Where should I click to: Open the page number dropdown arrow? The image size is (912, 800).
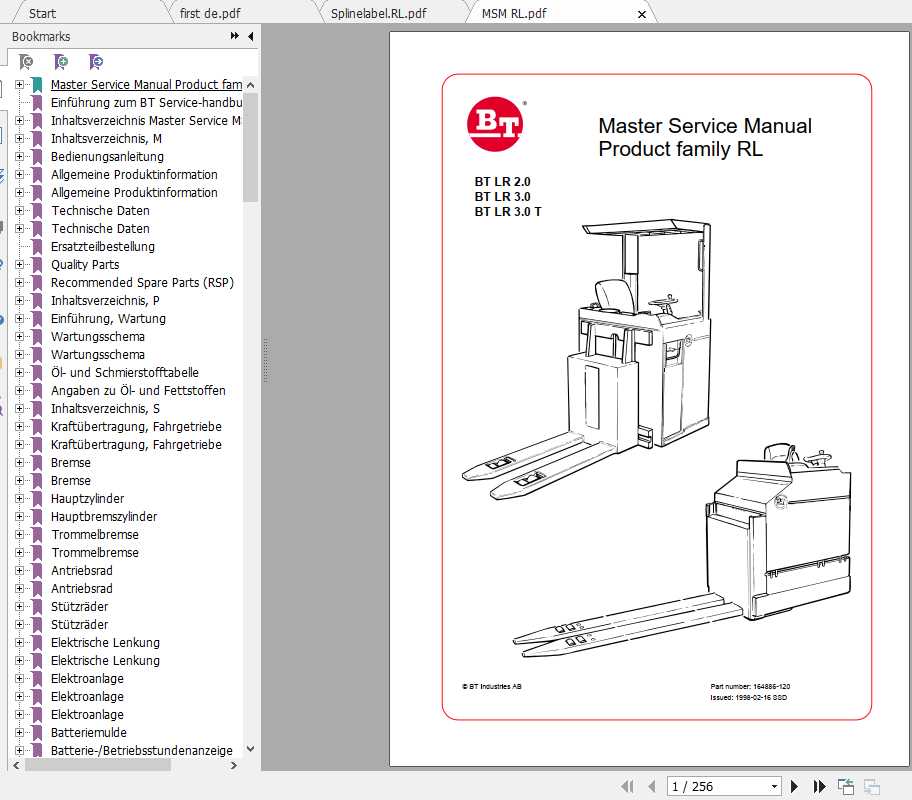tap(774, 787)
